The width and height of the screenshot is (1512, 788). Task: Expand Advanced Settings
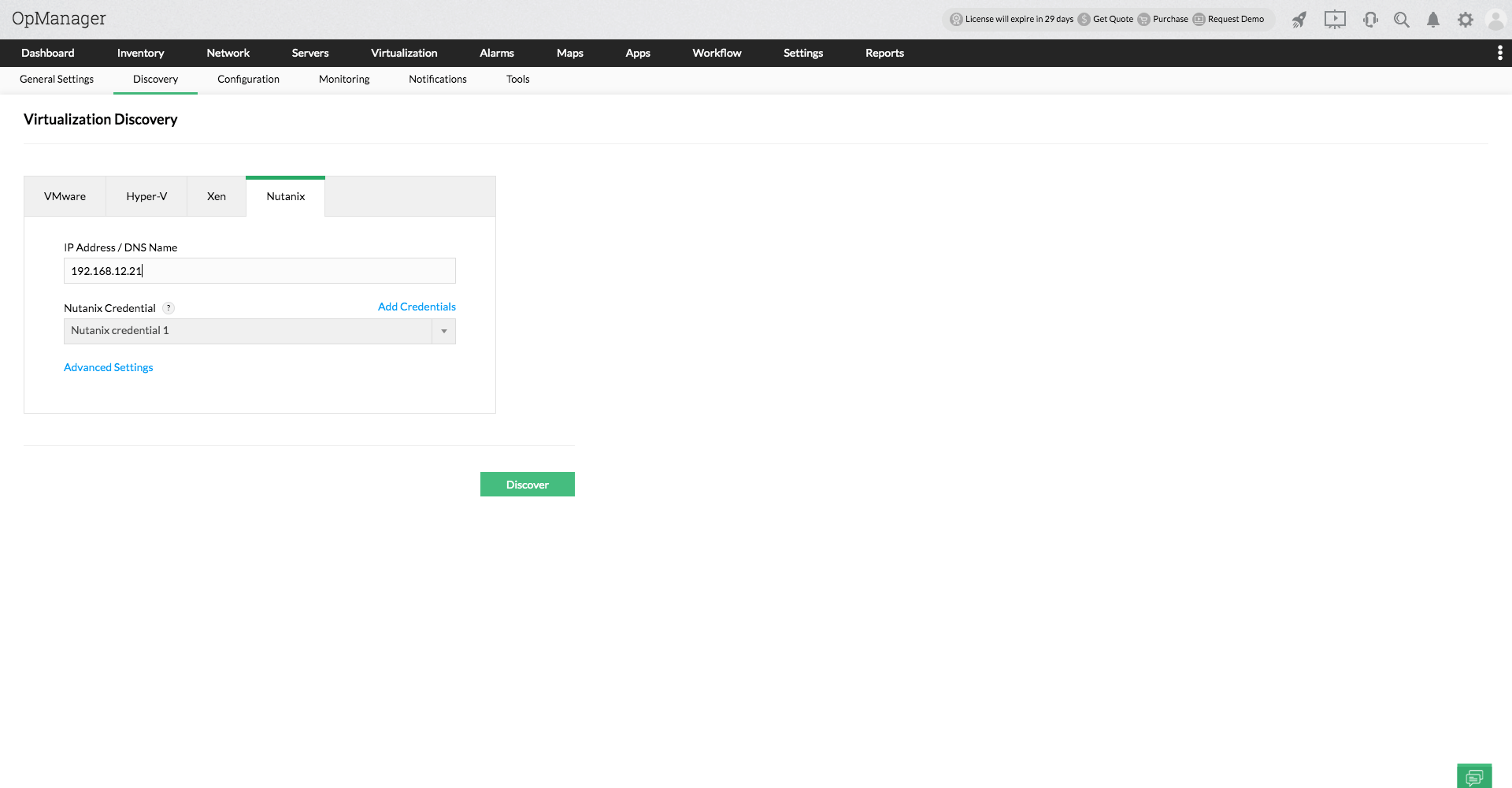109,367
